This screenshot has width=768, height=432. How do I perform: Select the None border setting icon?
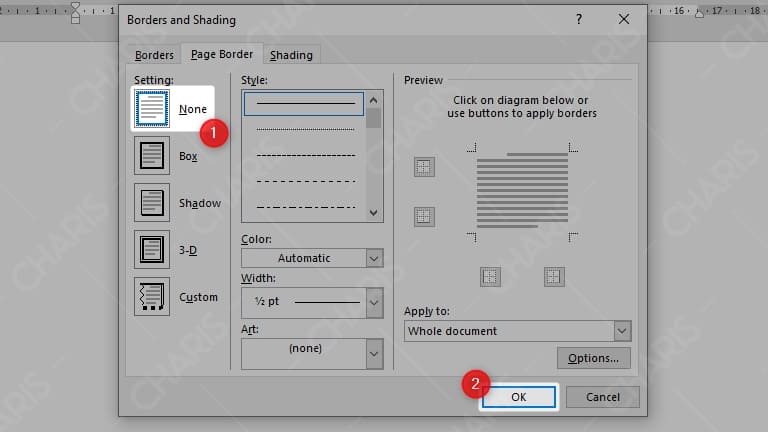152,109
